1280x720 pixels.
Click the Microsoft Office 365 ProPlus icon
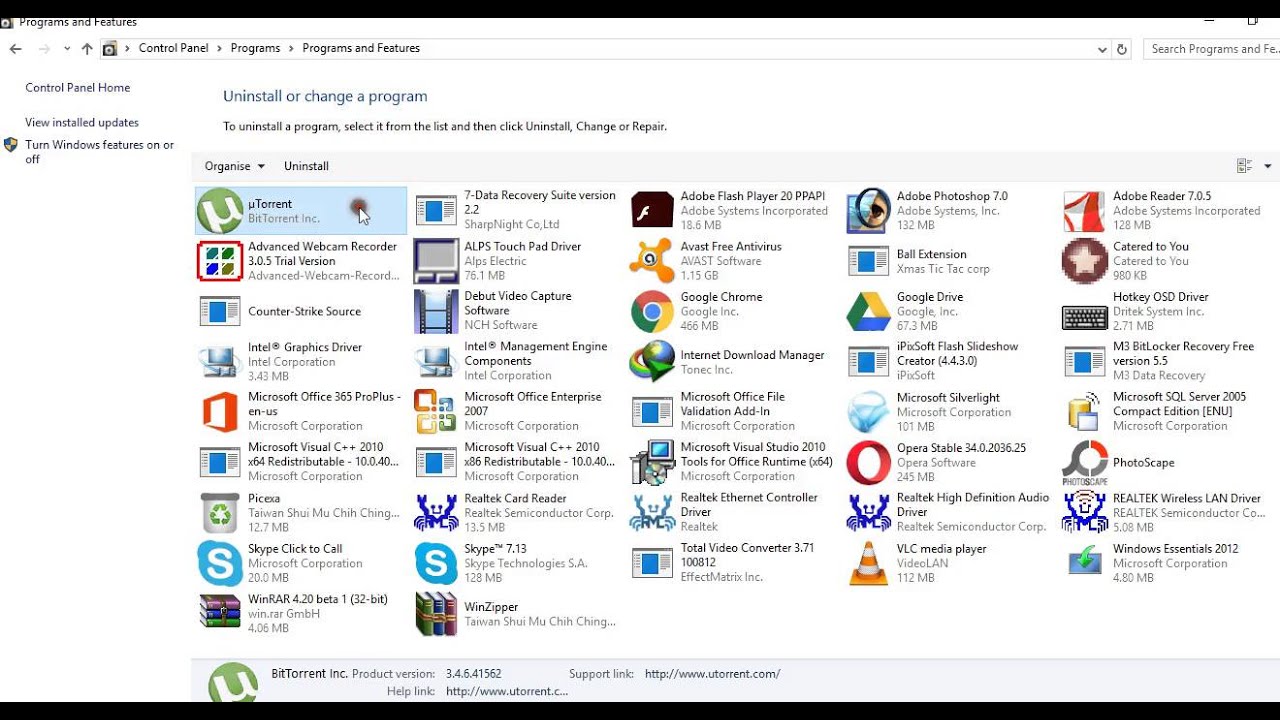[220, 412]
